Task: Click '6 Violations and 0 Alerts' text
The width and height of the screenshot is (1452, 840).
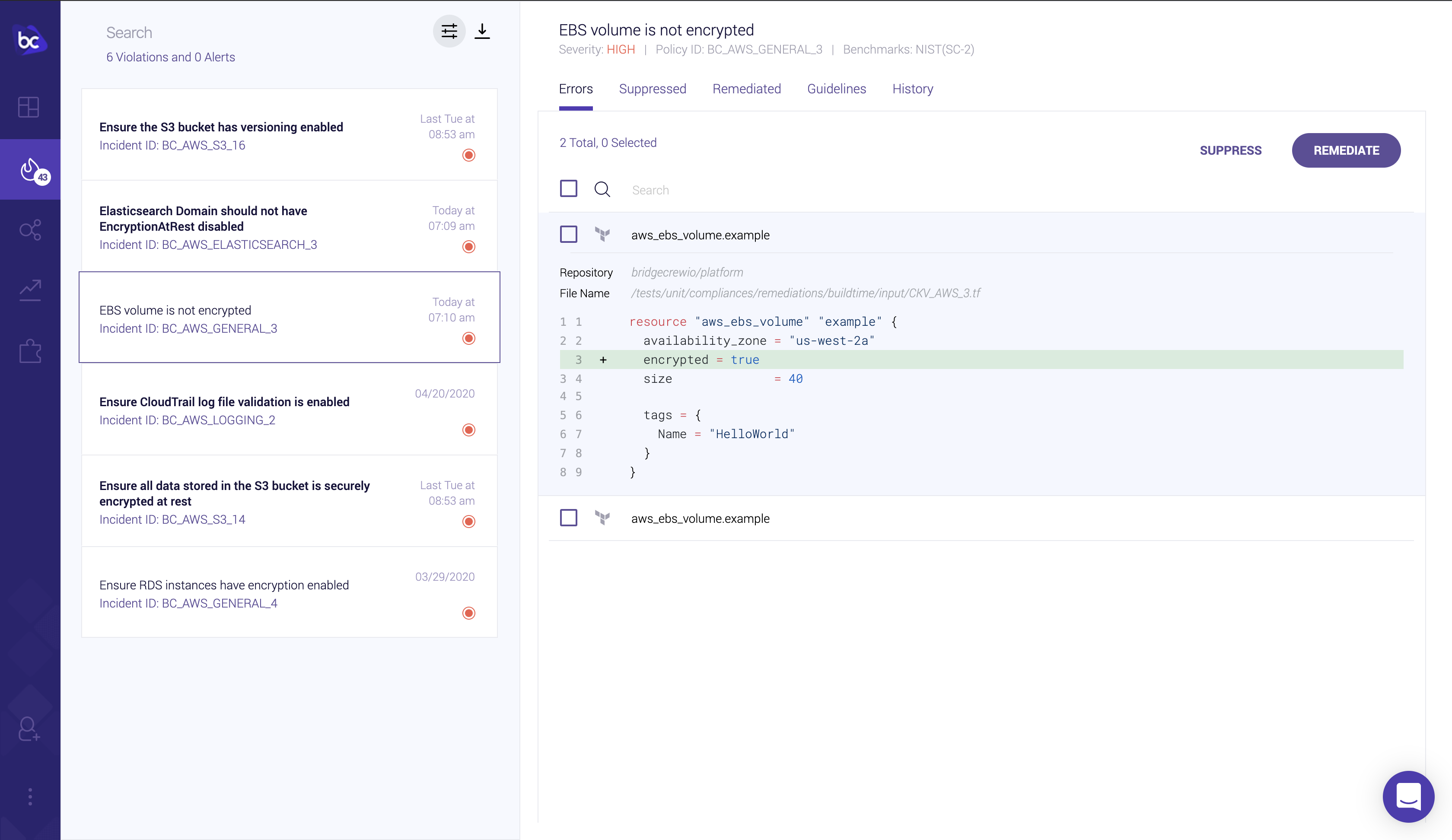Action: click(x=171, y=57)
